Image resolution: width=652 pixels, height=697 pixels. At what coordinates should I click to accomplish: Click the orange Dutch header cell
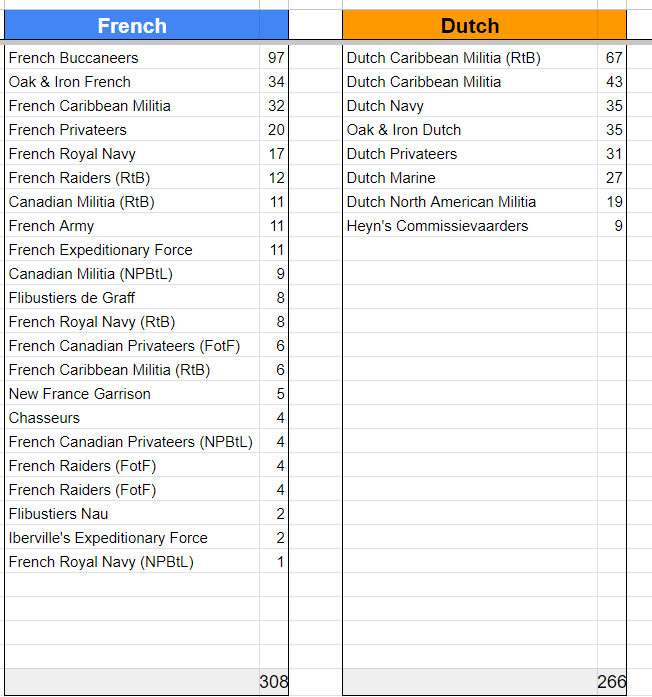click(470, 26)
